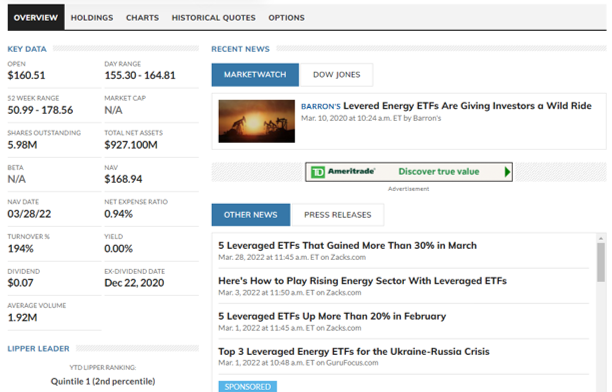Click the green arrow on the ad banner
Screen dimensions: 612x392
(x=507, y=172)
